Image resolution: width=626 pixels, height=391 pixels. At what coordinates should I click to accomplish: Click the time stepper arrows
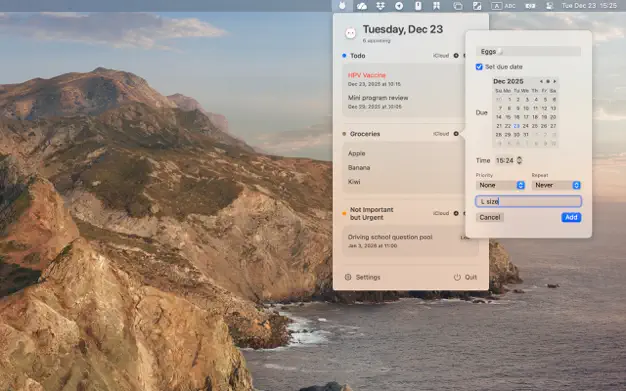(x=519, y=160)
